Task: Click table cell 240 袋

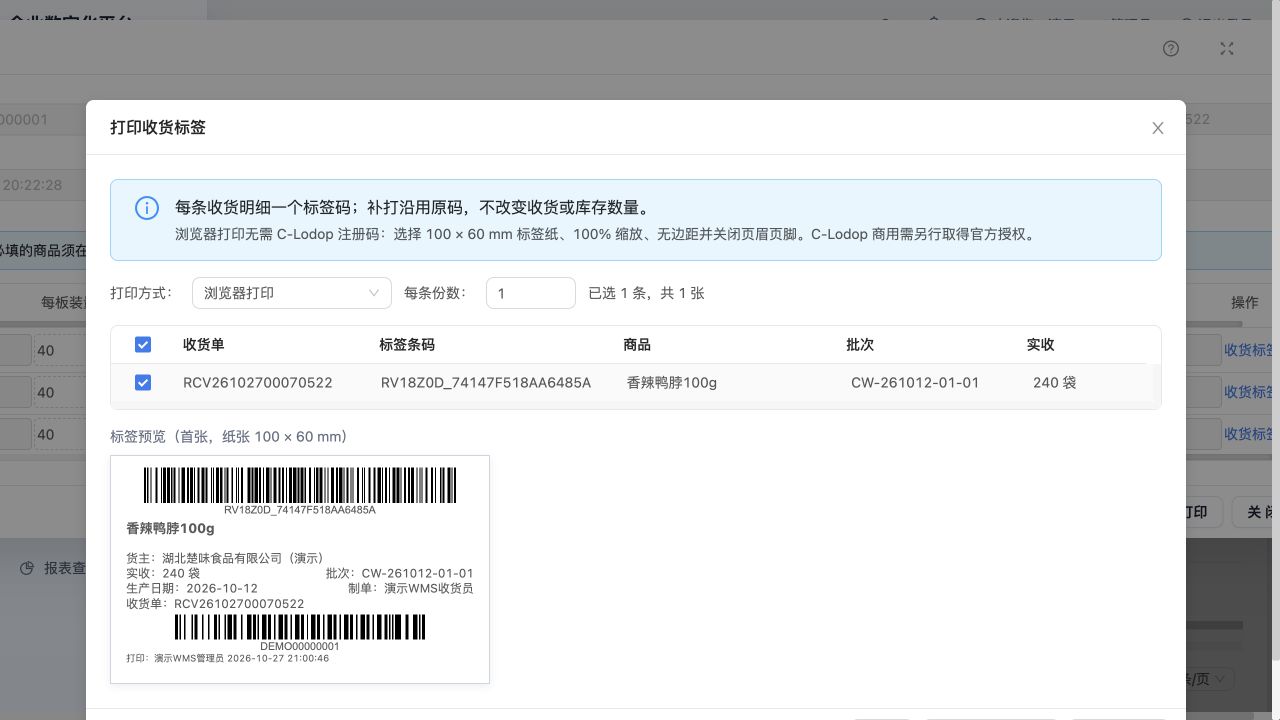Action: [x=1054, y=382]
